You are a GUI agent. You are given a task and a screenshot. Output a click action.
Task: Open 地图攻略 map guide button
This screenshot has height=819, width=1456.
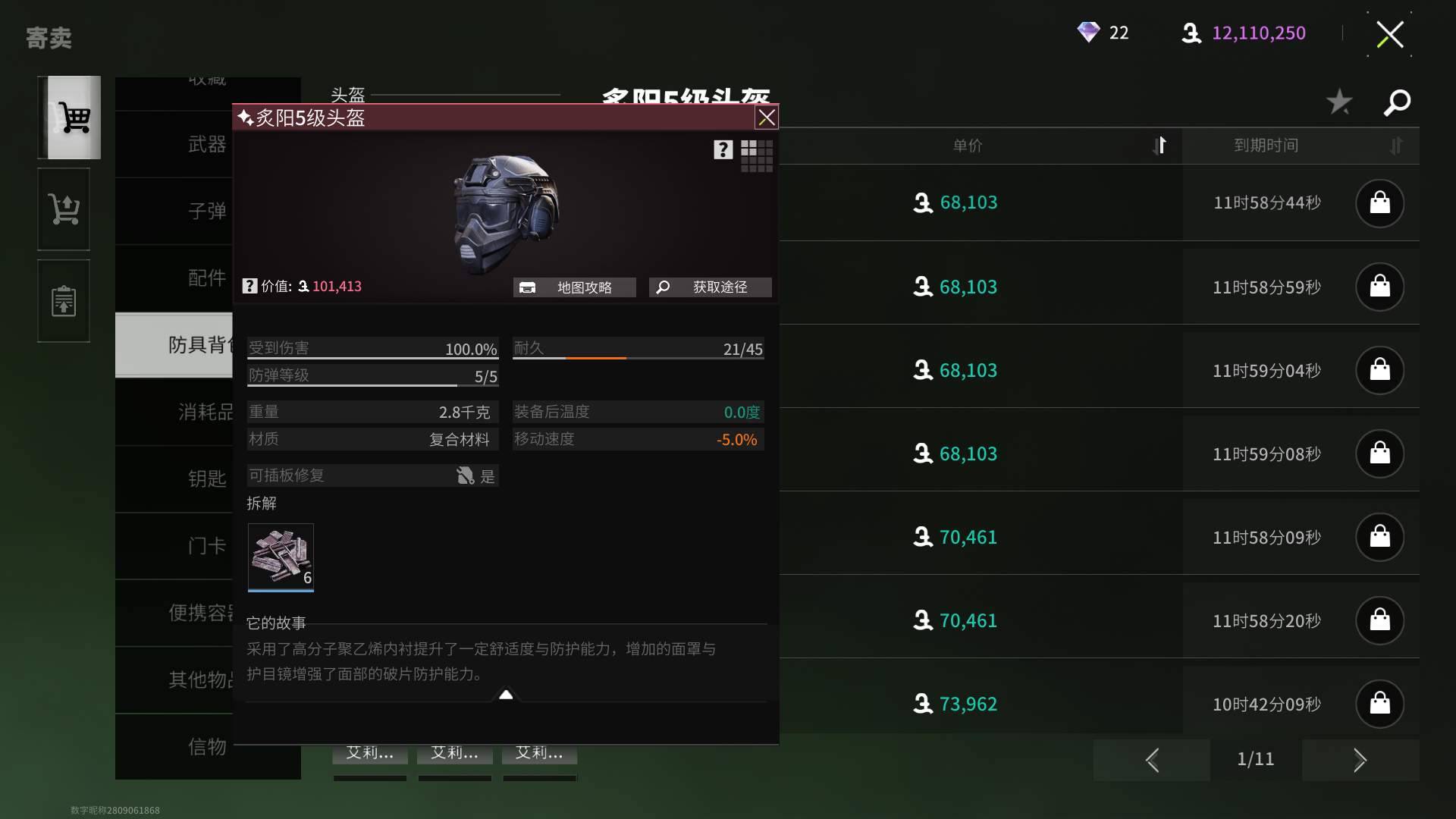point(574,287)
